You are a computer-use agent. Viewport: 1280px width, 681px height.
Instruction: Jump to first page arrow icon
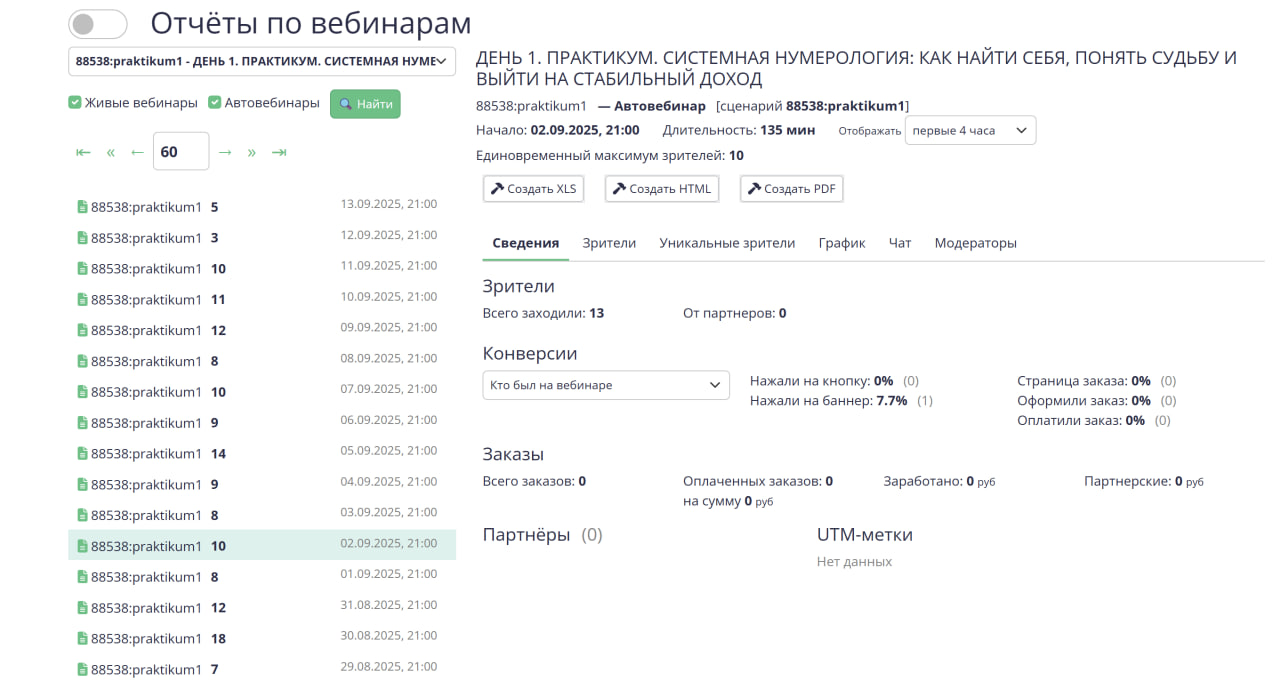tap(83, 152)
